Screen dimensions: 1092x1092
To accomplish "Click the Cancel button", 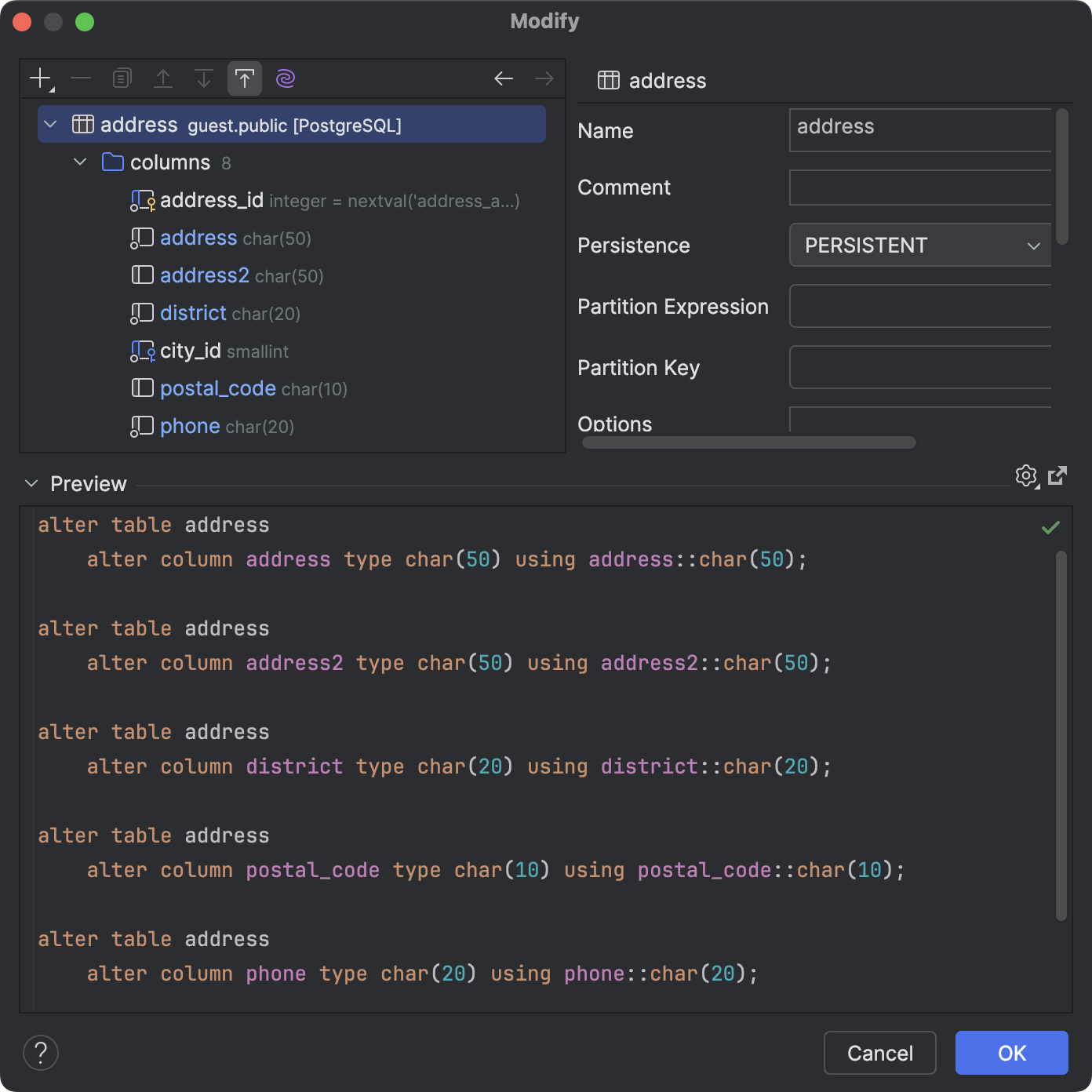I will tap(879, 1053).
